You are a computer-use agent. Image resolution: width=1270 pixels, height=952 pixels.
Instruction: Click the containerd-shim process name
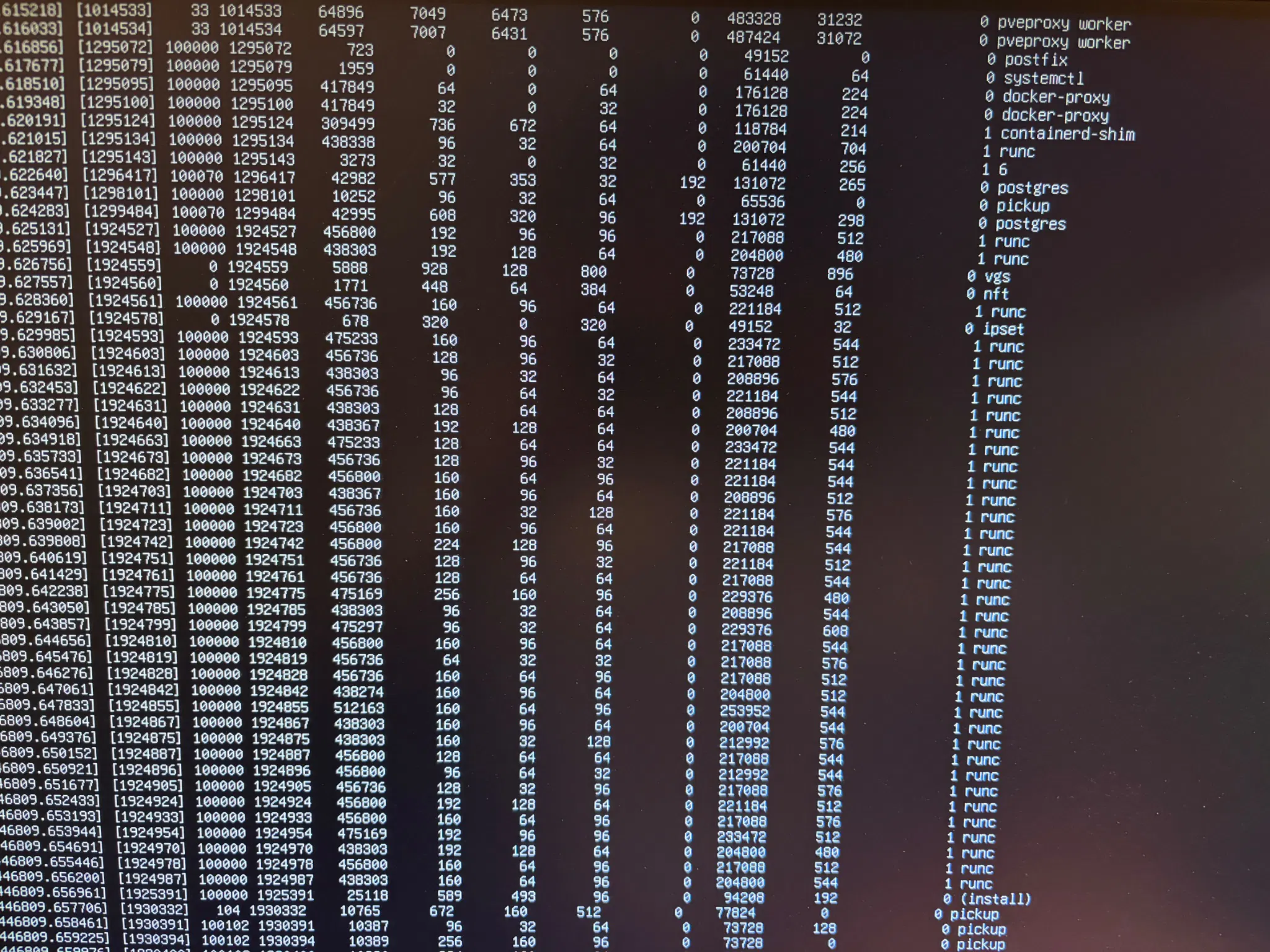click(x=1067, y=134)
